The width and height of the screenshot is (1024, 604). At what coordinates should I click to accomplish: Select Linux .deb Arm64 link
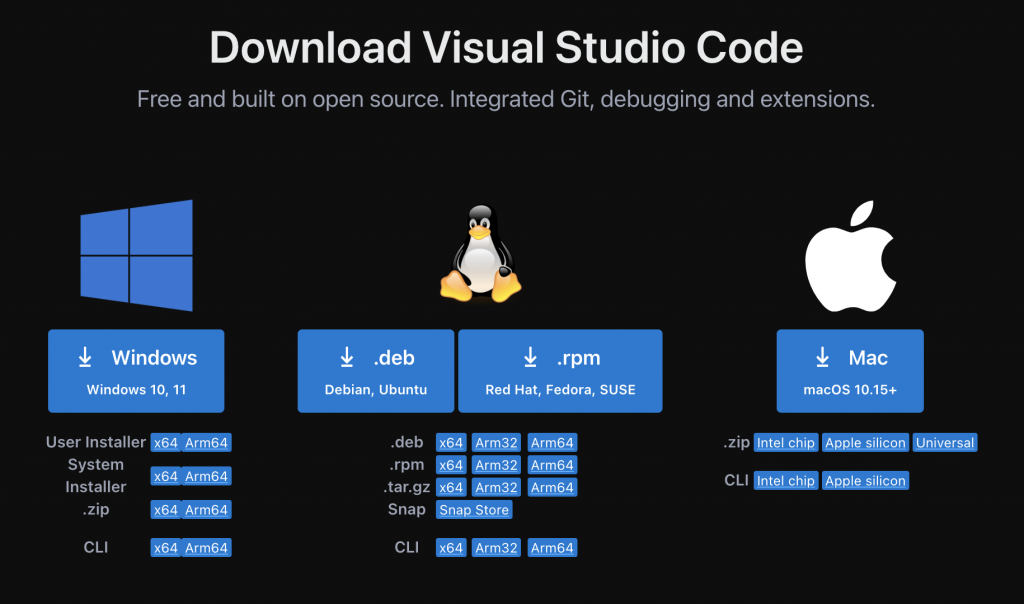pos(552,443)
